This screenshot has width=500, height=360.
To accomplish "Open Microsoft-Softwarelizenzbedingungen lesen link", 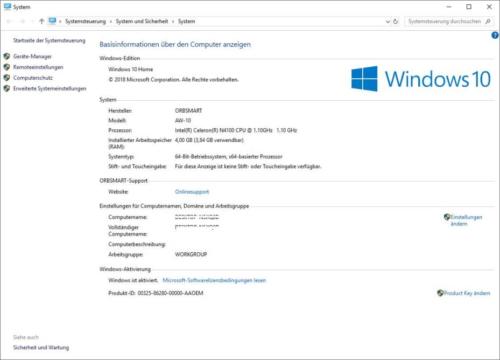I will [214, 280].
